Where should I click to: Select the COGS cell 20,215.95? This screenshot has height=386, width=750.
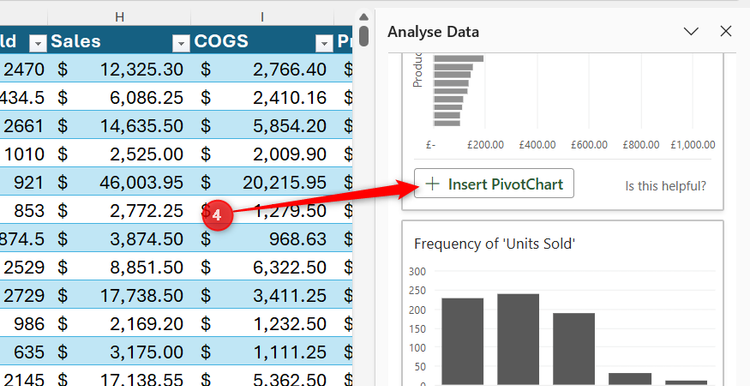(262, 182)
